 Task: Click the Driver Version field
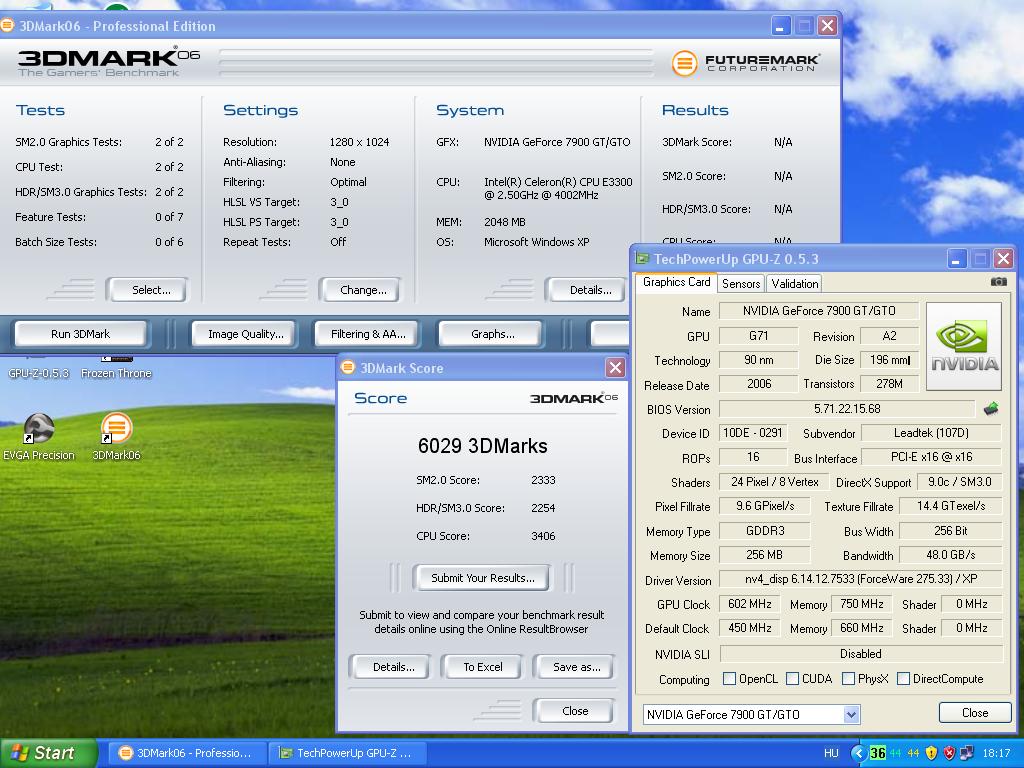click(x=861, y=579)
